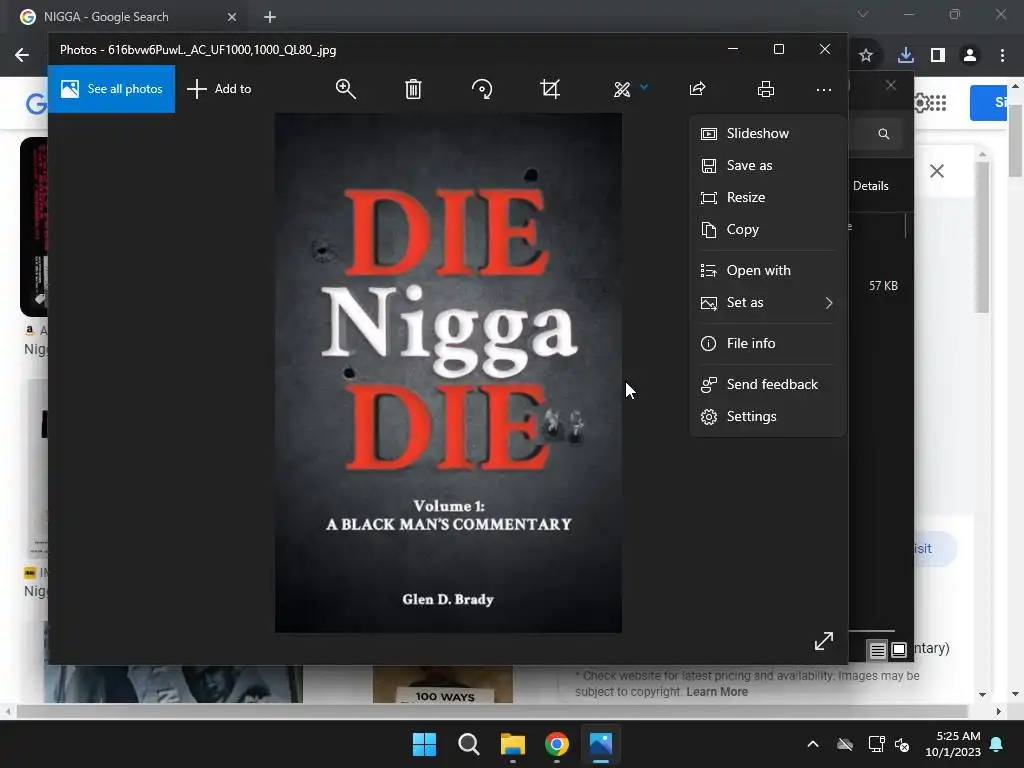Open the Details tab in background window
1024x768 pixels.
pos(871,186)
